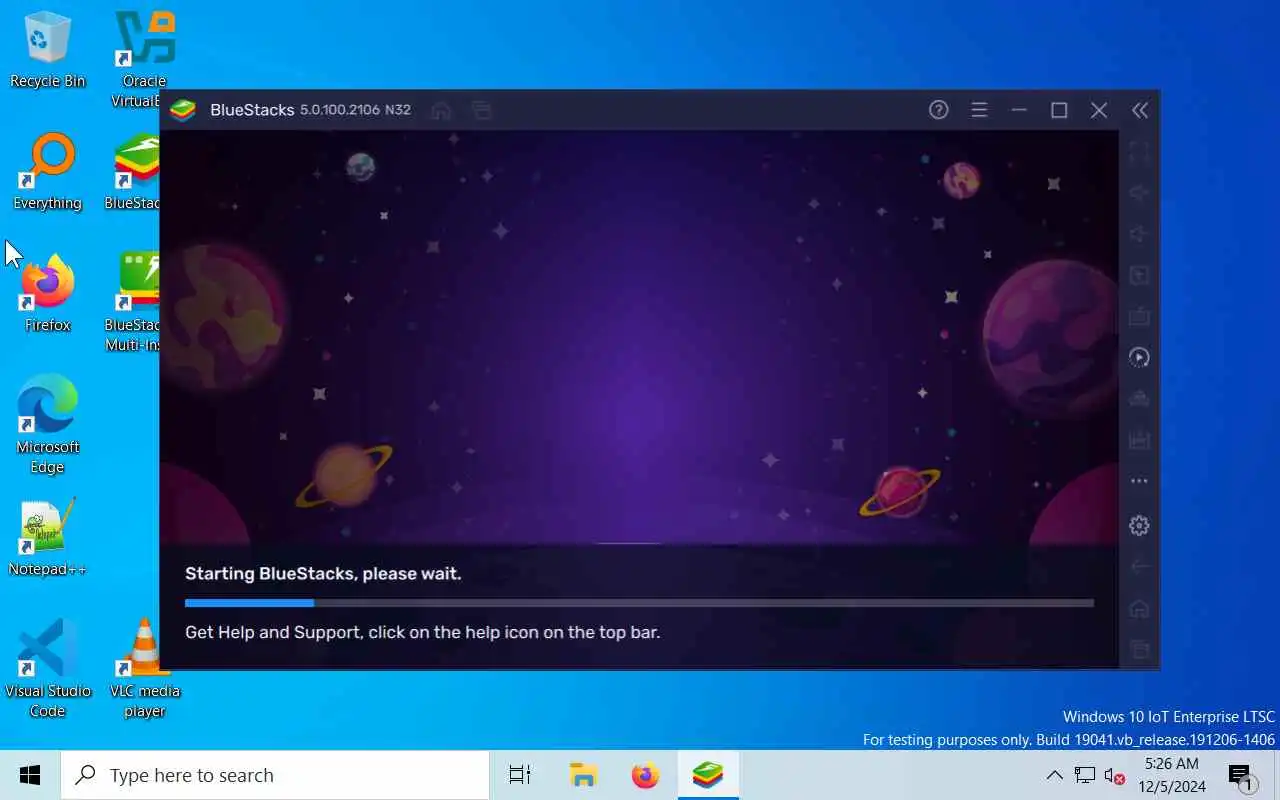
Task: Select the Notepad++ desktop shortcut
Action: [47, 538]
